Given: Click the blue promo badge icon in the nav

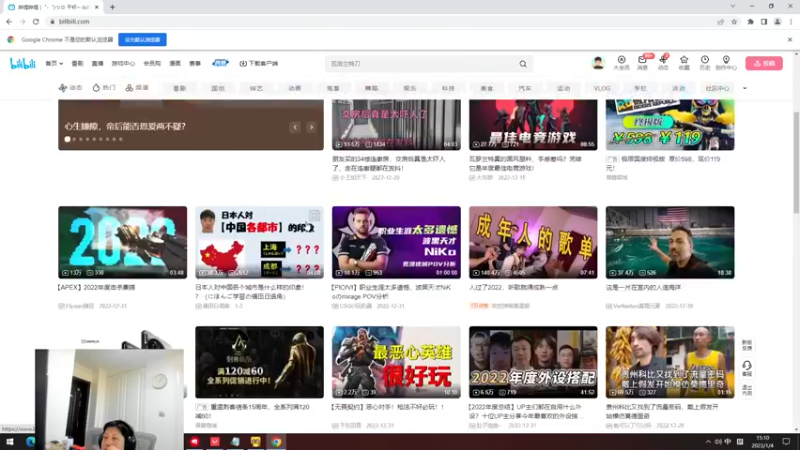Looking at the screenshot, I should [x=220, y=63].
